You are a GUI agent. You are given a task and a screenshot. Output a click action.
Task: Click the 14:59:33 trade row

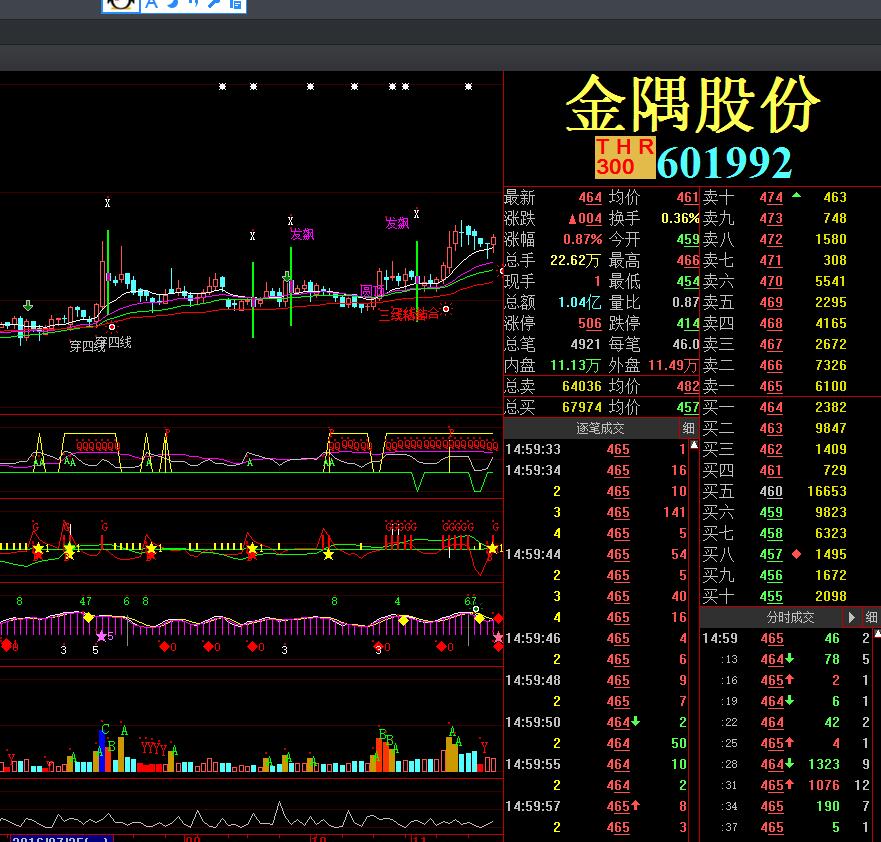[x=596, y=449]
